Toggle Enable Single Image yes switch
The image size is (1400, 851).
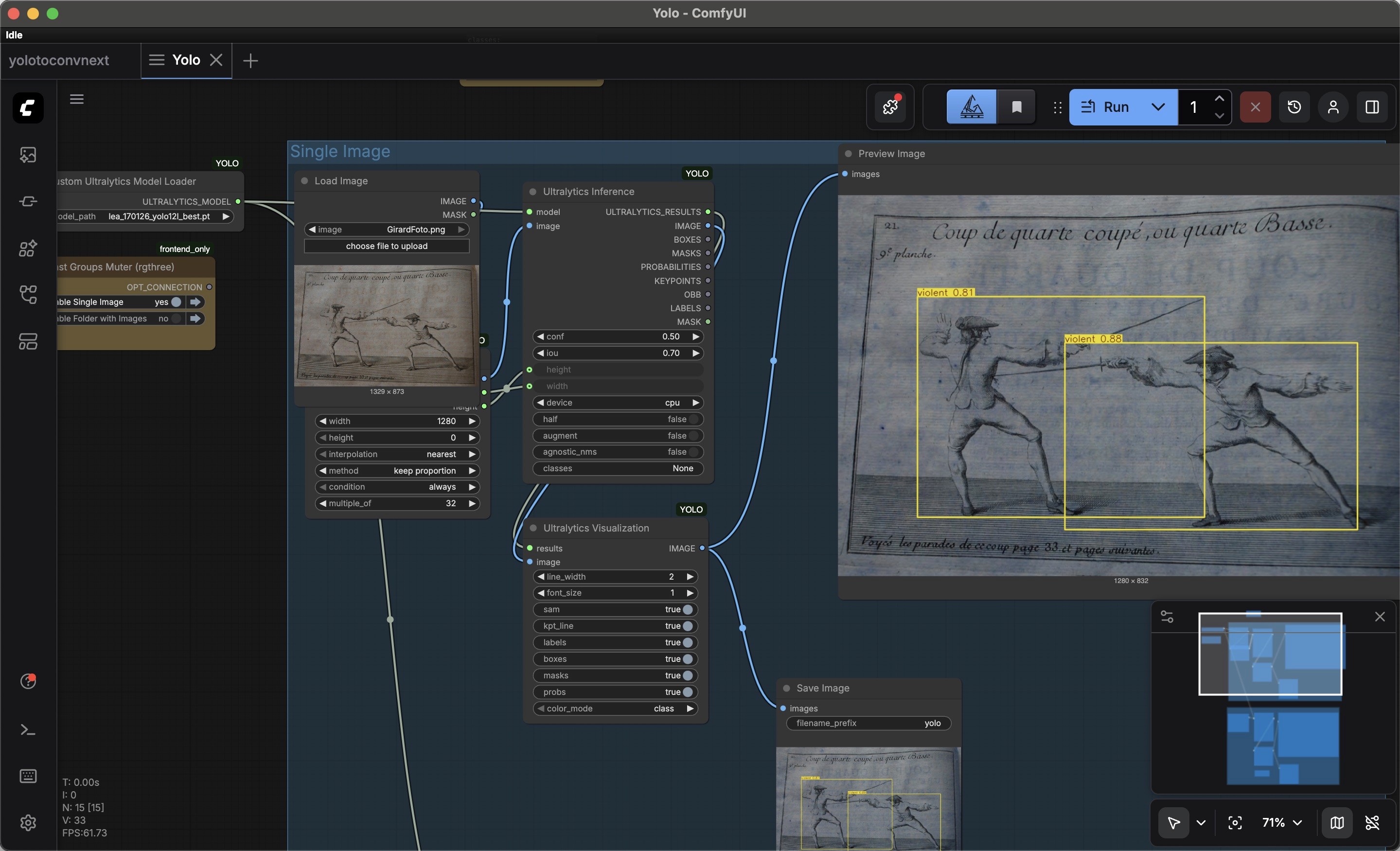(x=176, y=302)
